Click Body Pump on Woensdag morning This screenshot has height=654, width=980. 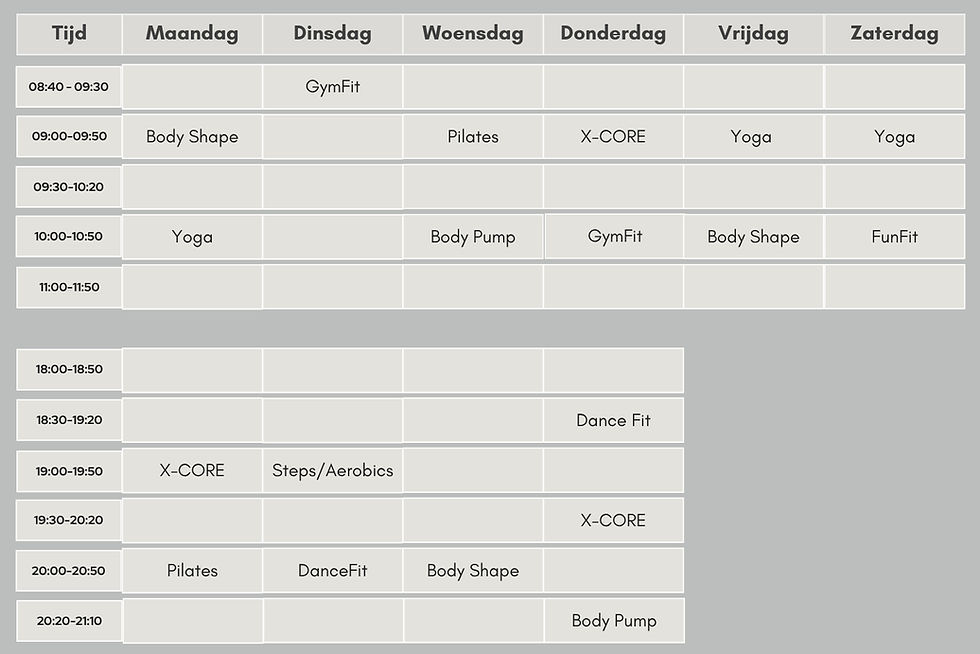(x=473, y=237)
